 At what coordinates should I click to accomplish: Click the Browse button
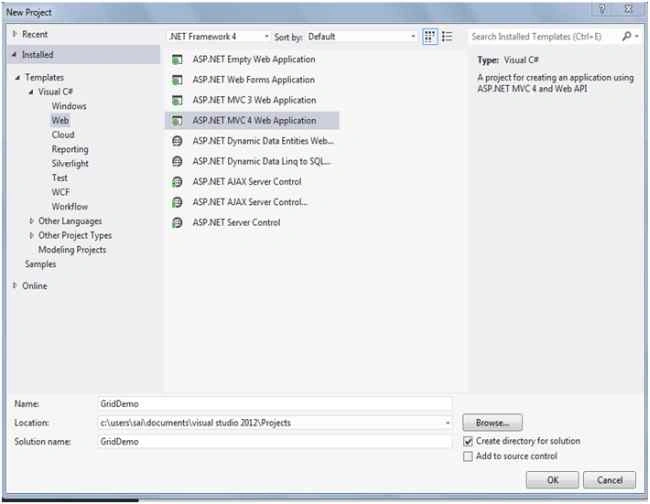(x=492, y=423)
